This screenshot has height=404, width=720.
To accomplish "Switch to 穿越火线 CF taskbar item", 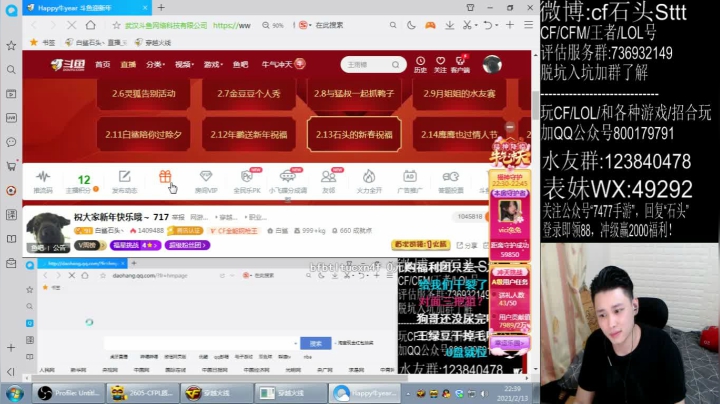I will click(216, 393).
